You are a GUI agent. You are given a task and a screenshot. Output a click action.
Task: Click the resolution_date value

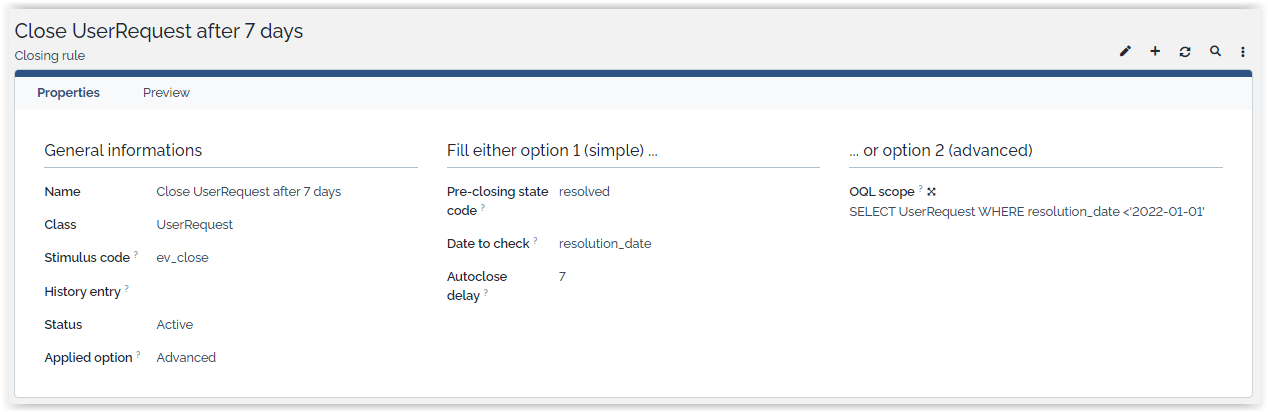point(605,243)
